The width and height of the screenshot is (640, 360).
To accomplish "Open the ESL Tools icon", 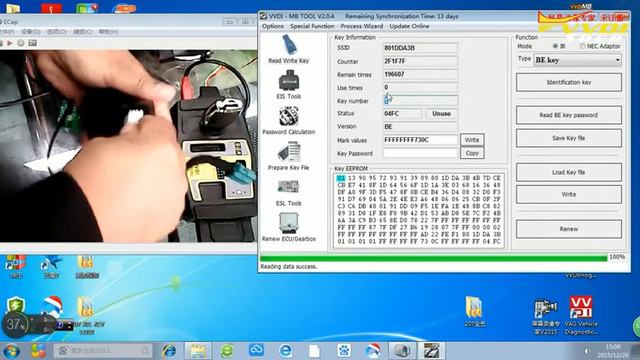I will click(x=289, y=192).
